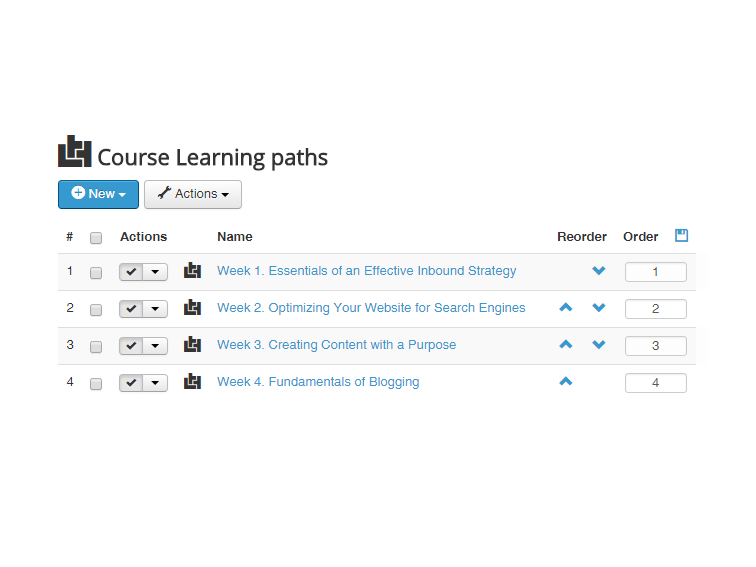This screenshot has height=567, width=756.
Task: Open Week 1 Essentials of Inbound Strategy link
Action: click(x=366, y=271)
